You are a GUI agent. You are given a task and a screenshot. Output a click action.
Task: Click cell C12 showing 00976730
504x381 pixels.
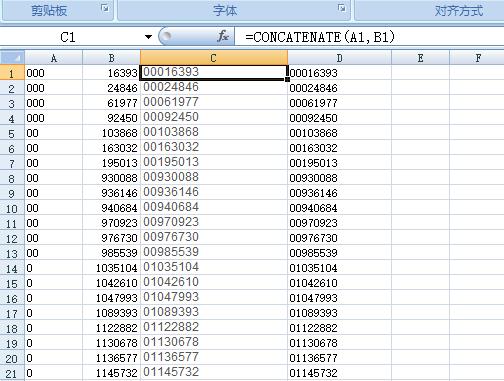(x=214, y=238)
